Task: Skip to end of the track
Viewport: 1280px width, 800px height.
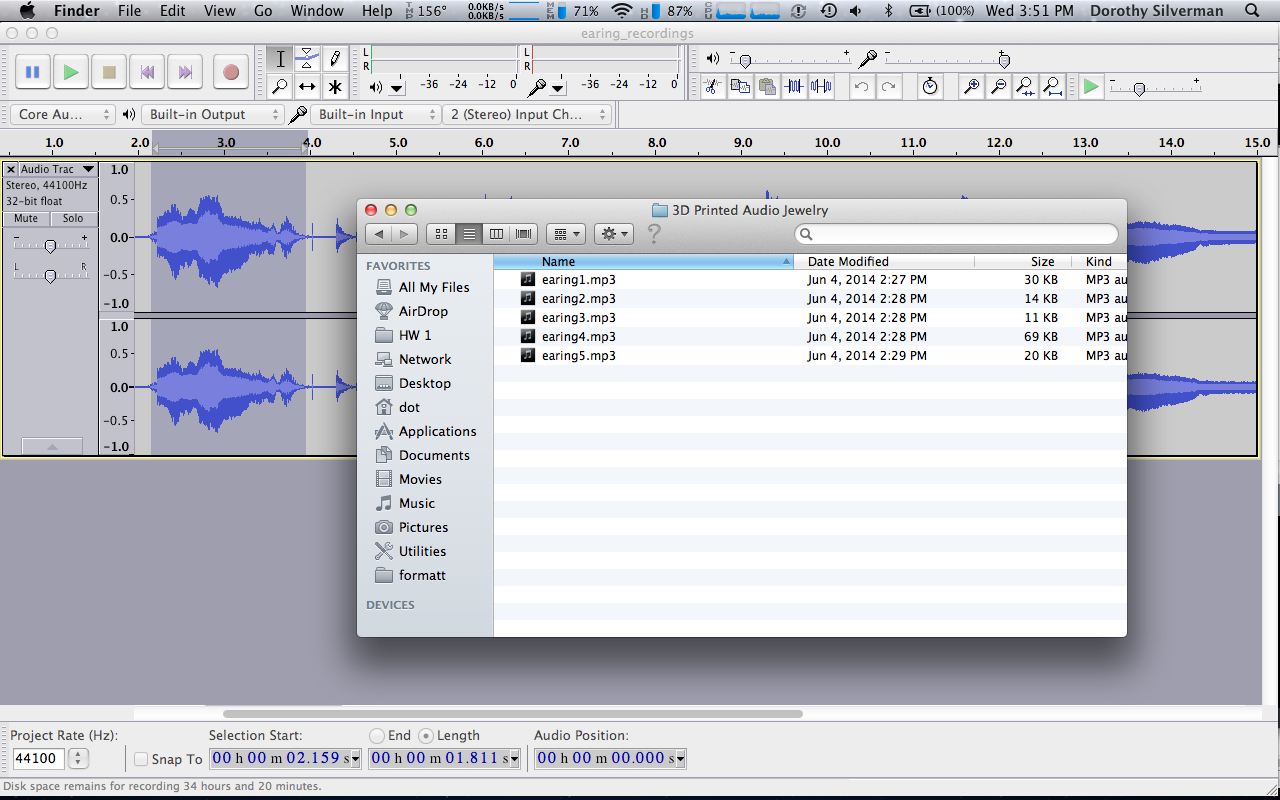Action: (185, 72)
